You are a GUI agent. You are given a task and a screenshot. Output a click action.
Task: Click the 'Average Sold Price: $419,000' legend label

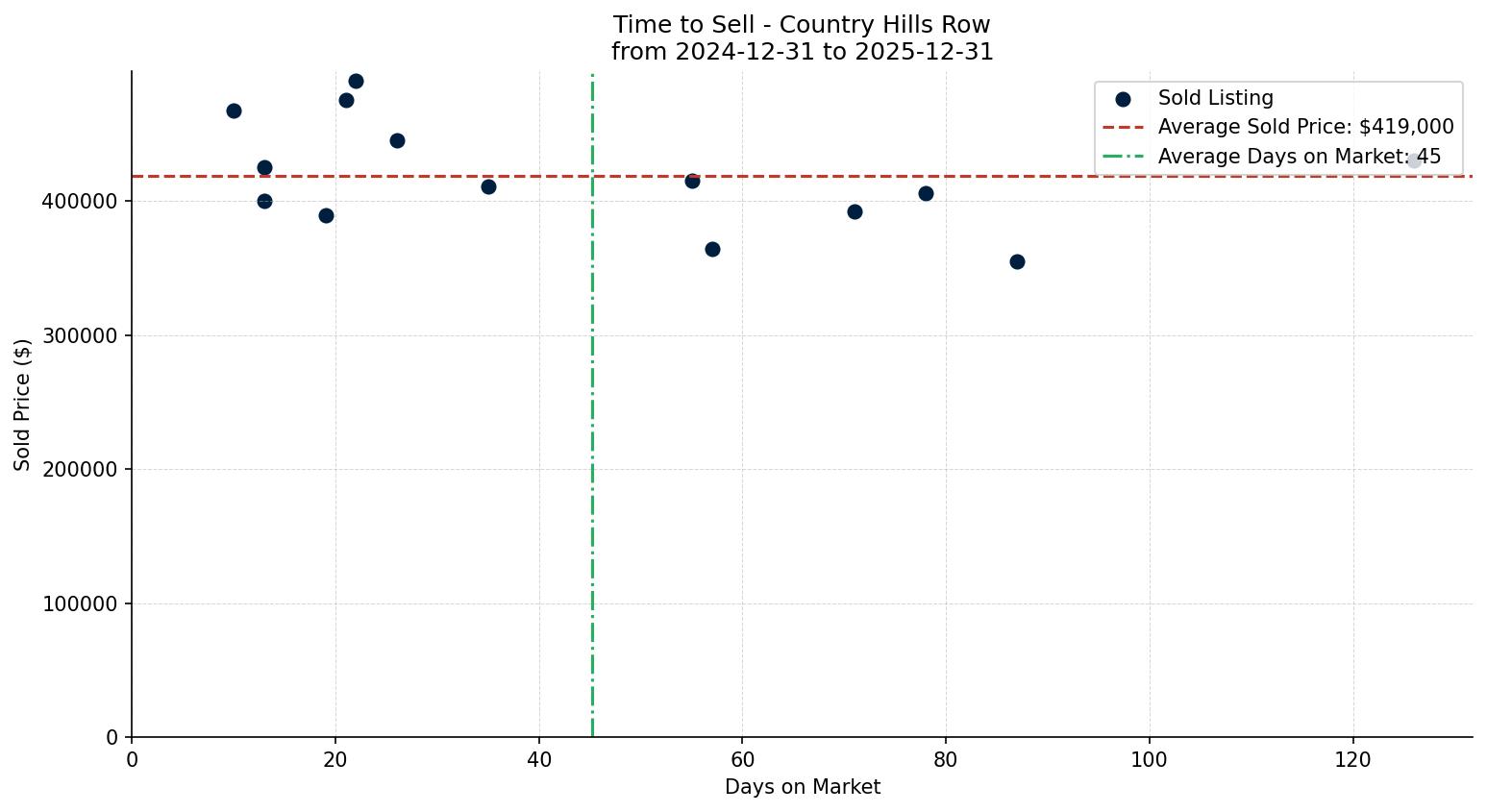(x=1305, y=128)
